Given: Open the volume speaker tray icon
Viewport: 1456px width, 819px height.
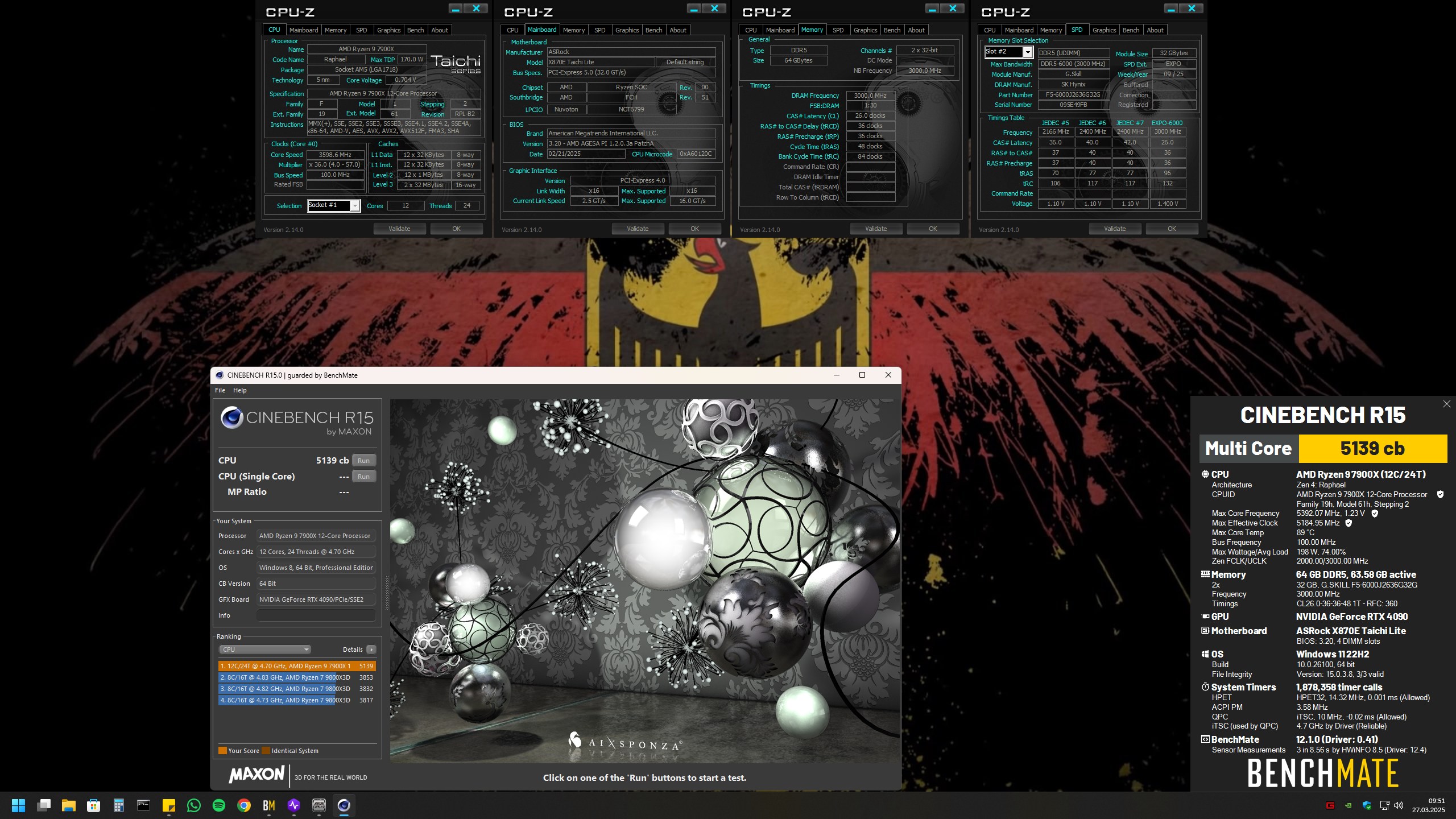Looking at the screenshot, I should 1399,805.
